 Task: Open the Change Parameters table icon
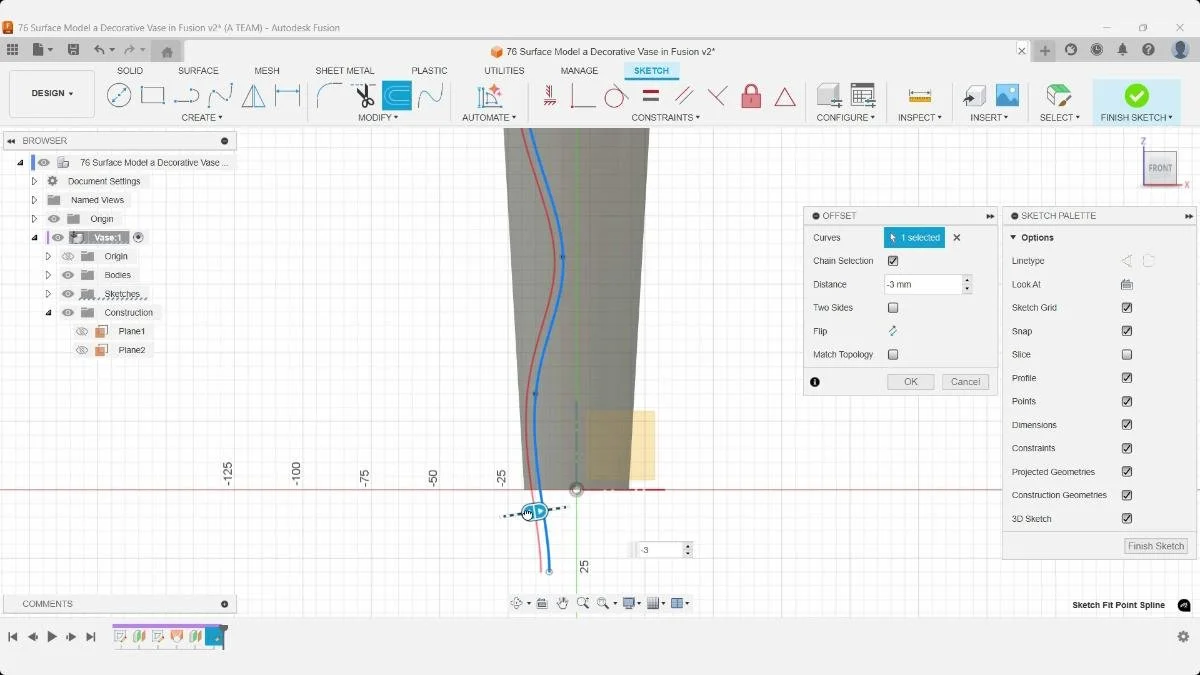point(862,96)
